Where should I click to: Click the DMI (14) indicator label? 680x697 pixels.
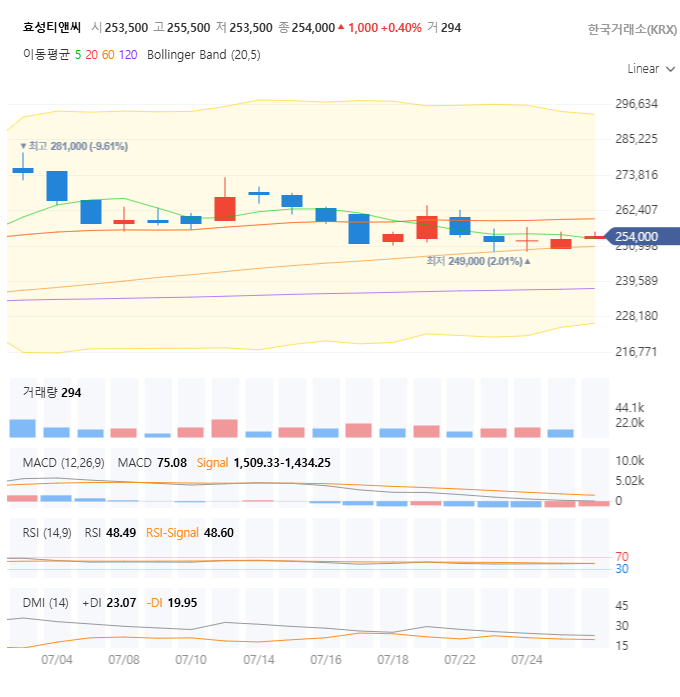pos(45,603)
